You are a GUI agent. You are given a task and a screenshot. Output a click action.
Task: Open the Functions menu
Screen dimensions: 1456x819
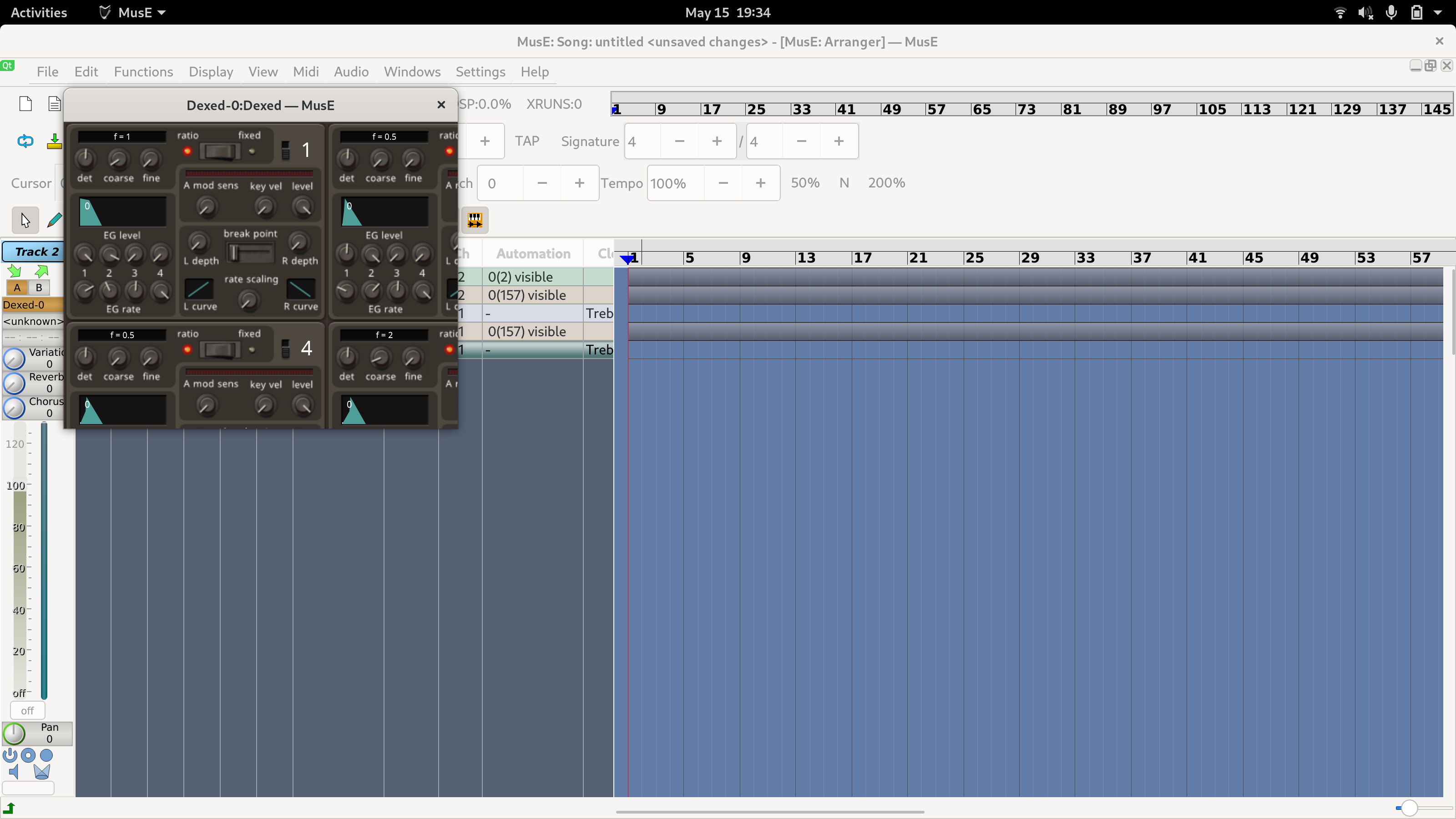click(x=143, y=72)
